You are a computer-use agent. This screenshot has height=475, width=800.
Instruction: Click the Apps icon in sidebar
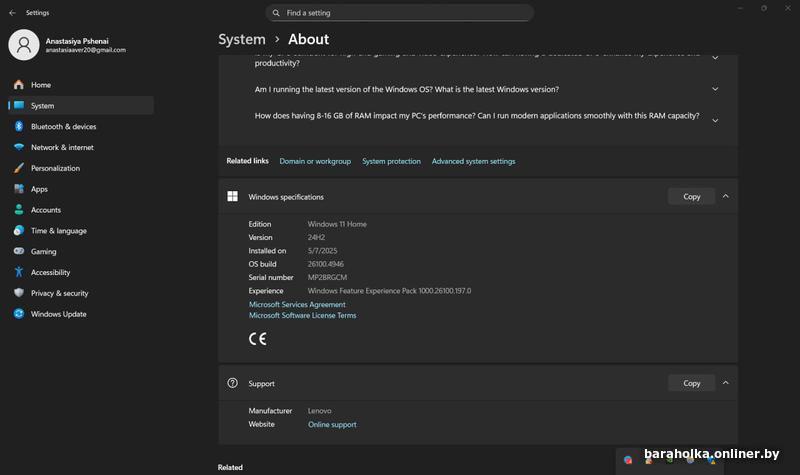coord(19,189)
